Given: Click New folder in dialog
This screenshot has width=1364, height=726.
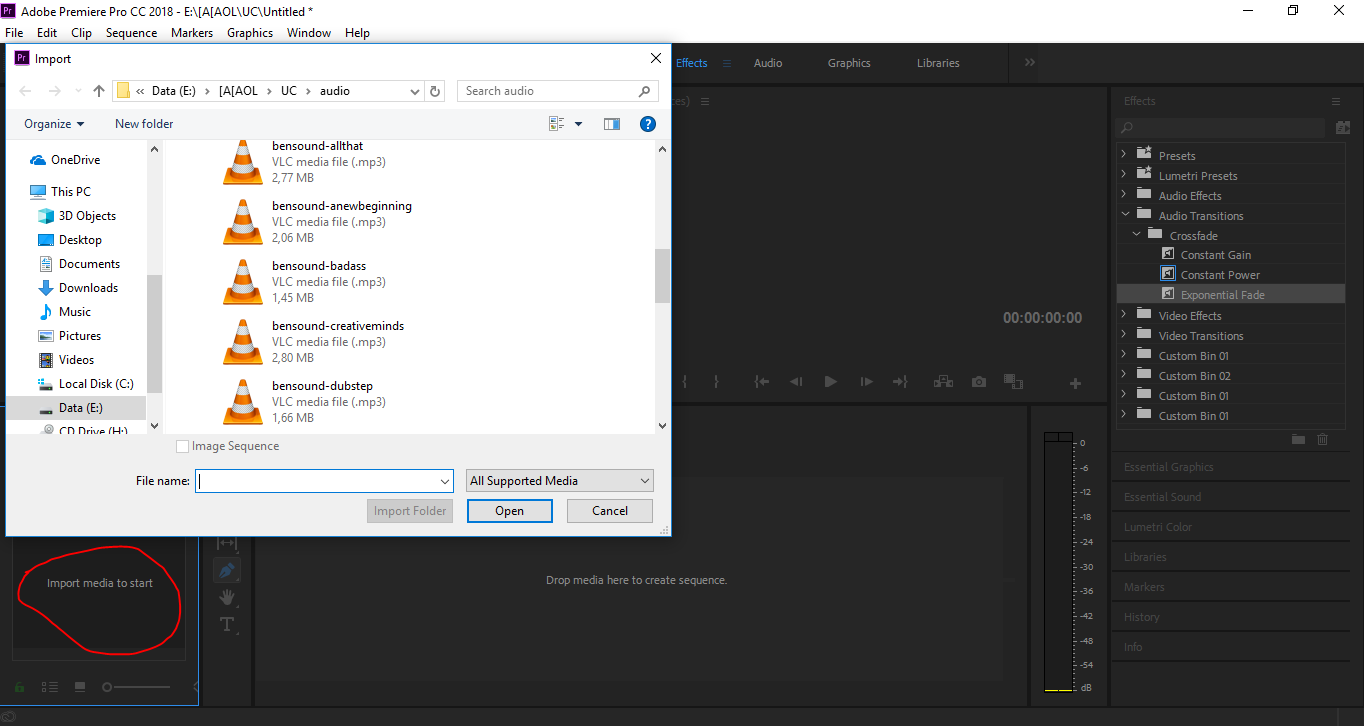Looking at the screenshot, I should click(x=144, y=124).
